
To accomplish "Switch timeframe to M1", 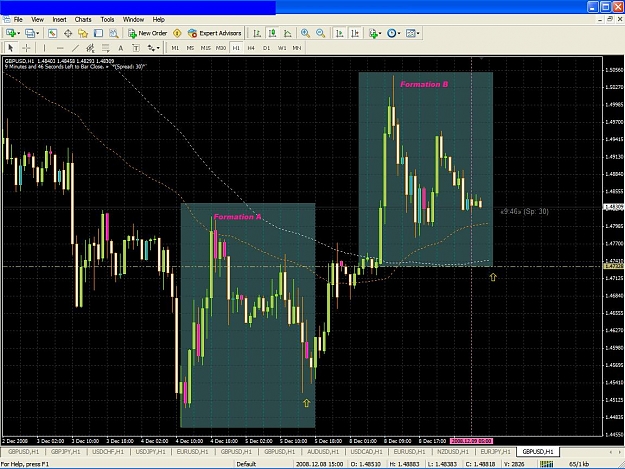I will (175, 48).
